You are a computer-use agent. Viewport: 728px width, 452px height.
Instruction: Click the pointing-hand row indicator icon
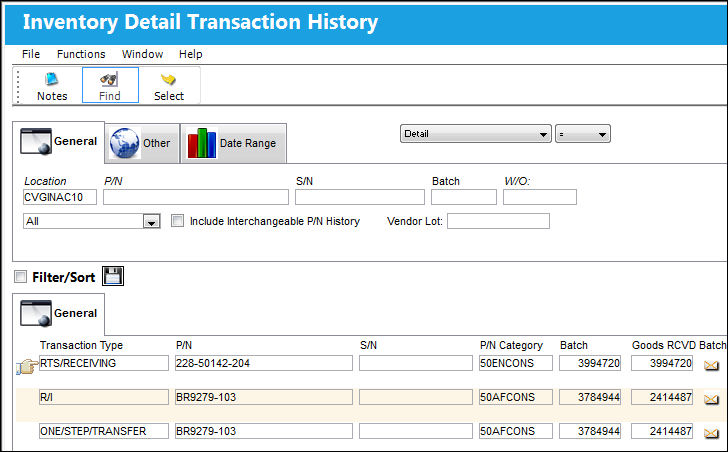[x=27, y=367]
